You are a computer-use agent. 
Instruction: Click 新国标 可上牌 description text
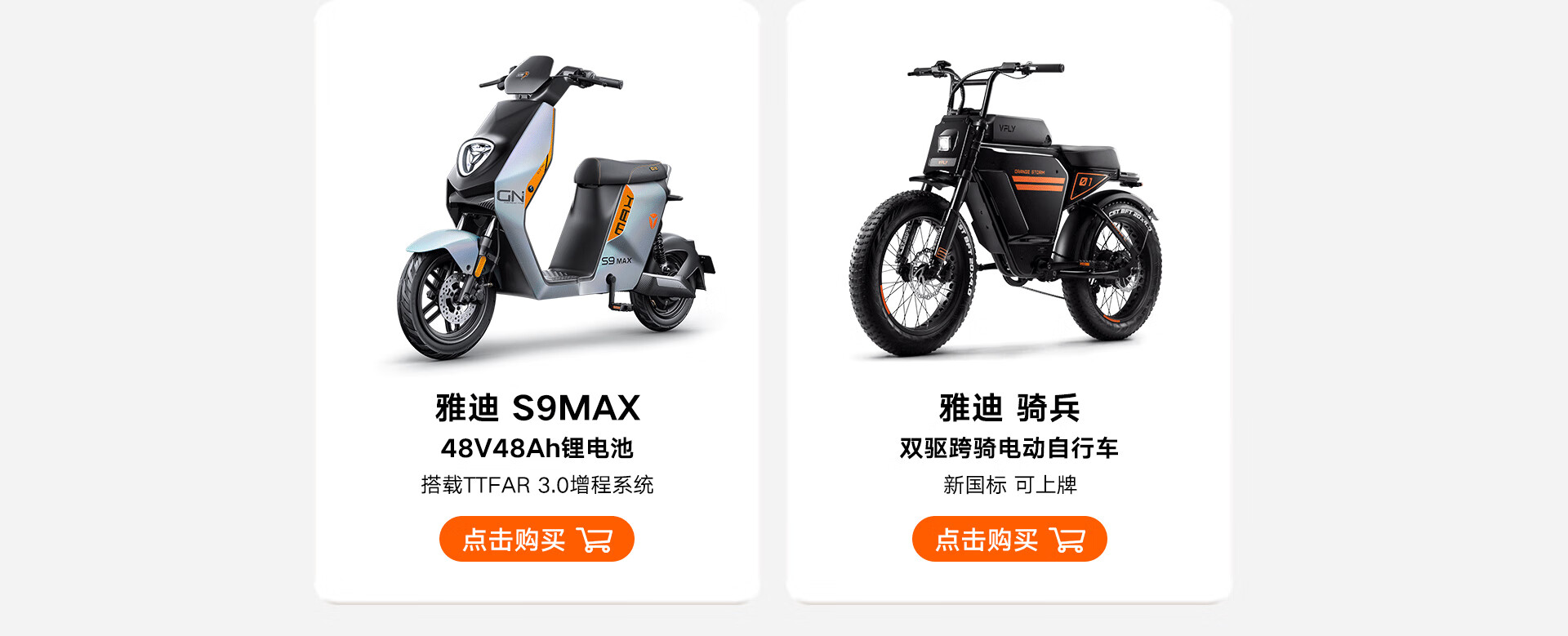click(1009, 485)
